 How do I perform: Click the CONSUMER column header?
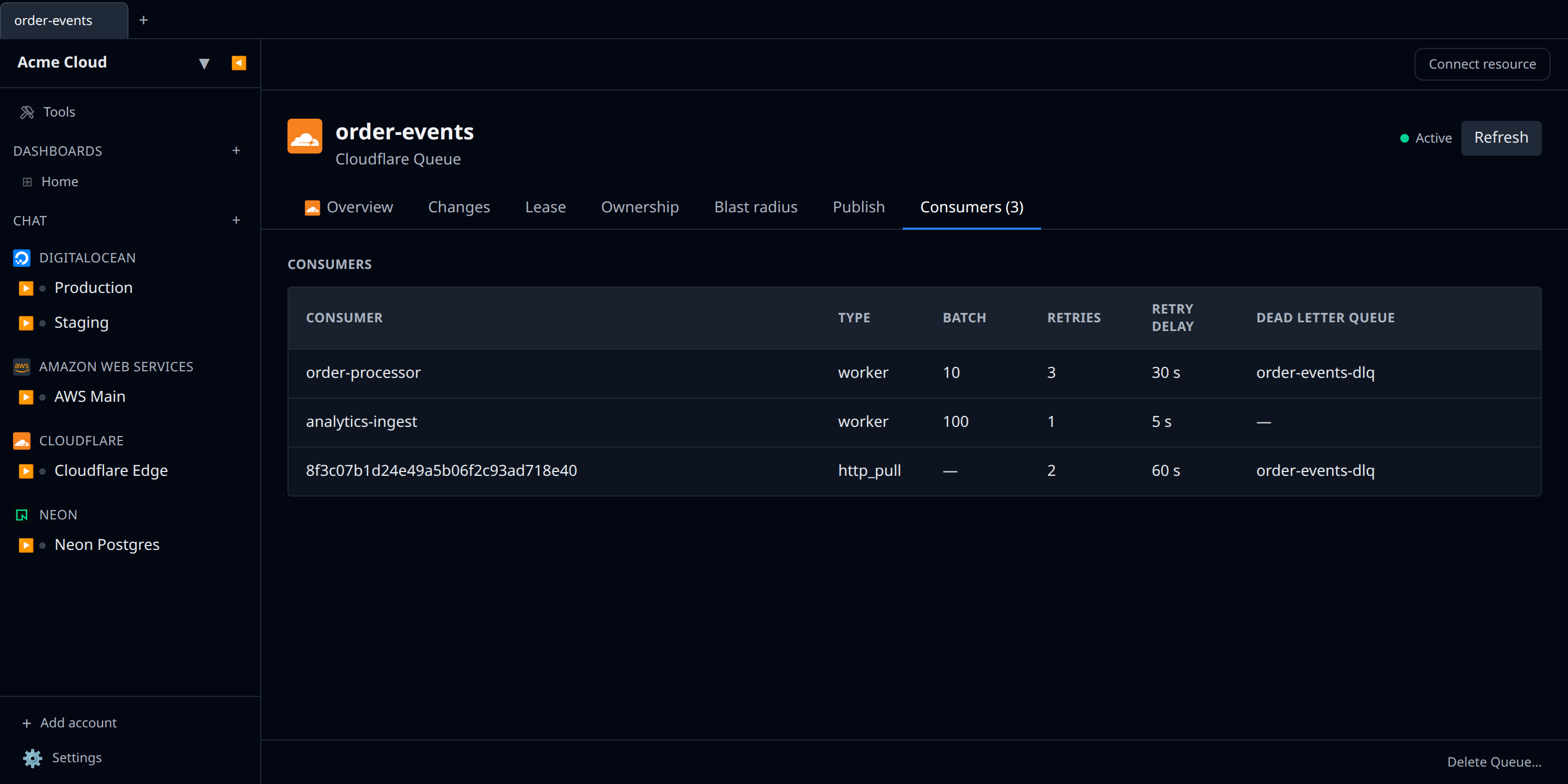pos(344,318)
